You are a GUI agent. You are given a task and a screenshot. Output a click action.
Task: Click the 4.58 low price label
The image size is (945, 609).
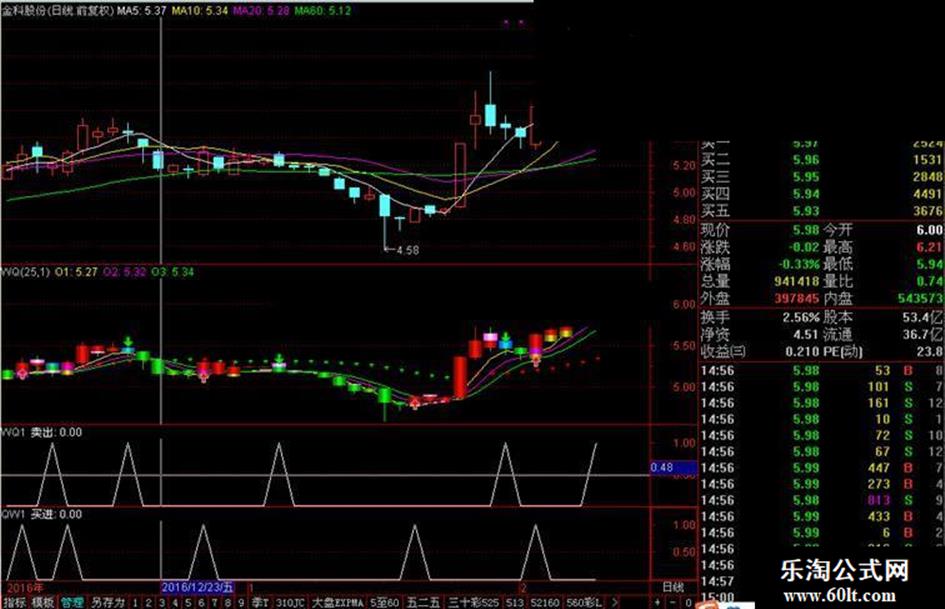pyautogui.click(x=408, y=250)
